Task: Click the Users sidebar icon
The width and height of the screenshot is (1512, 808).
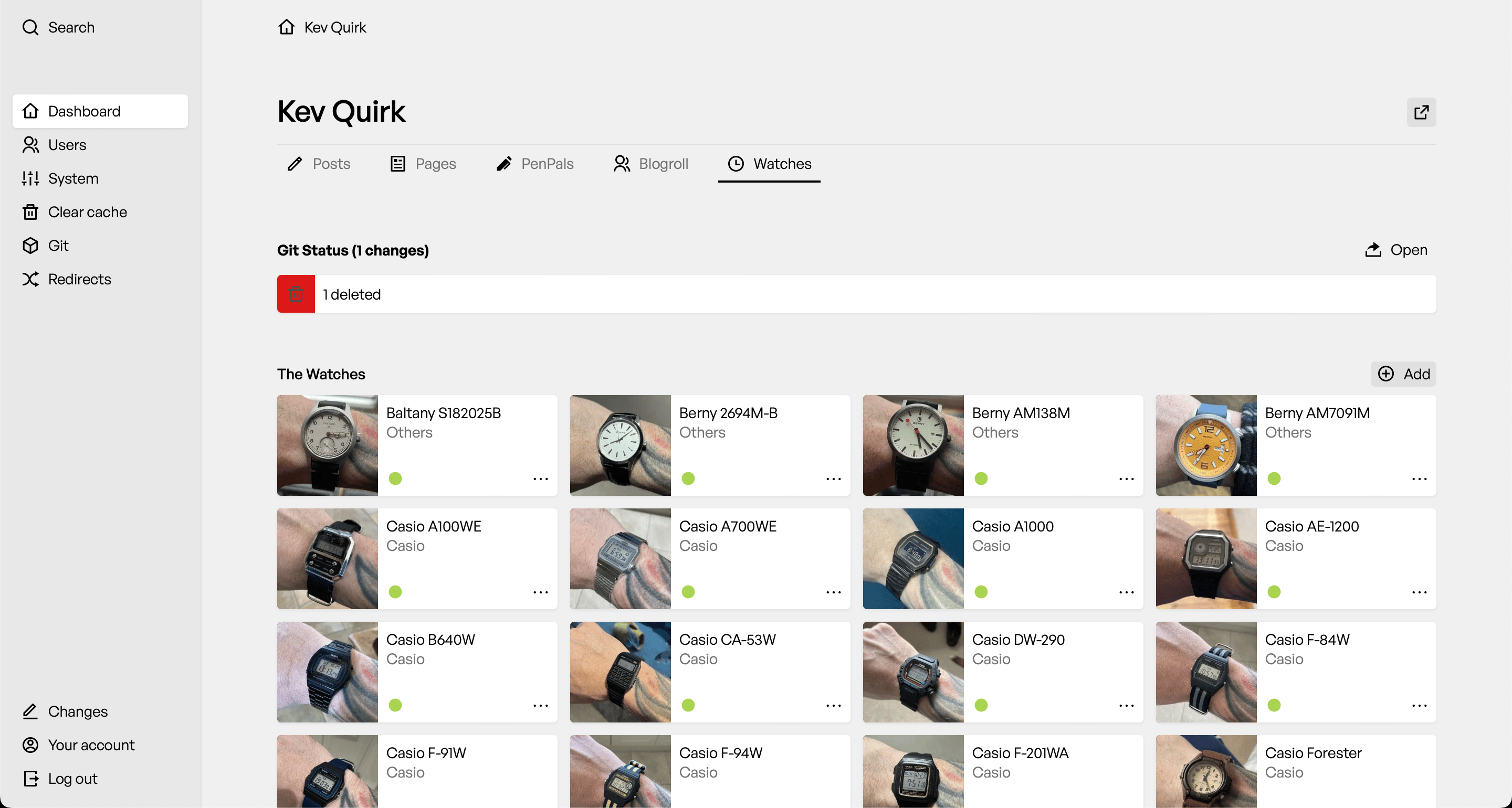Action: pos(30,145)
